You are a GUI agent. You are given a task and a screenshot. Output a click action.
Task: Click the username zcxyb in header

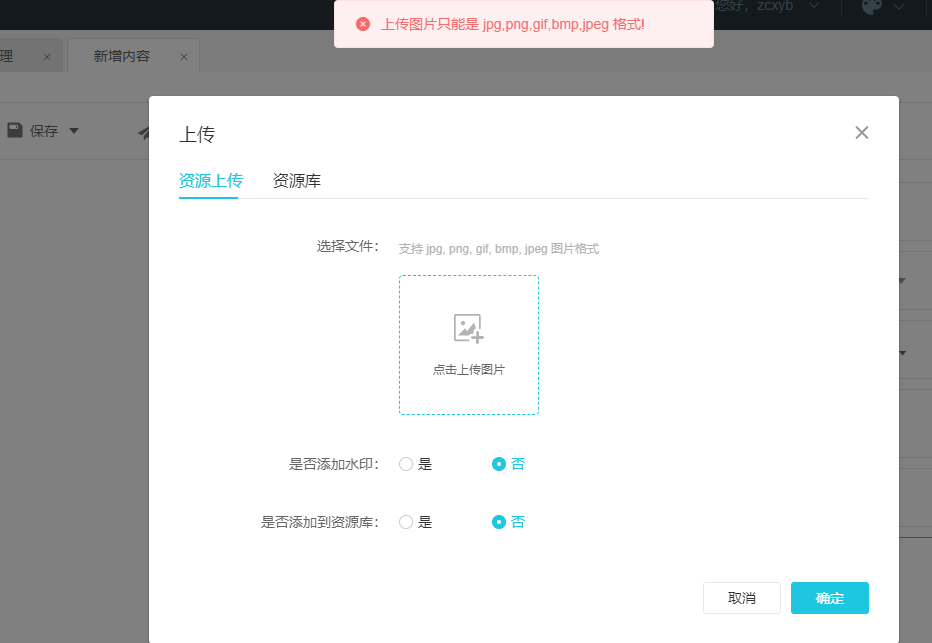[775, 6]
